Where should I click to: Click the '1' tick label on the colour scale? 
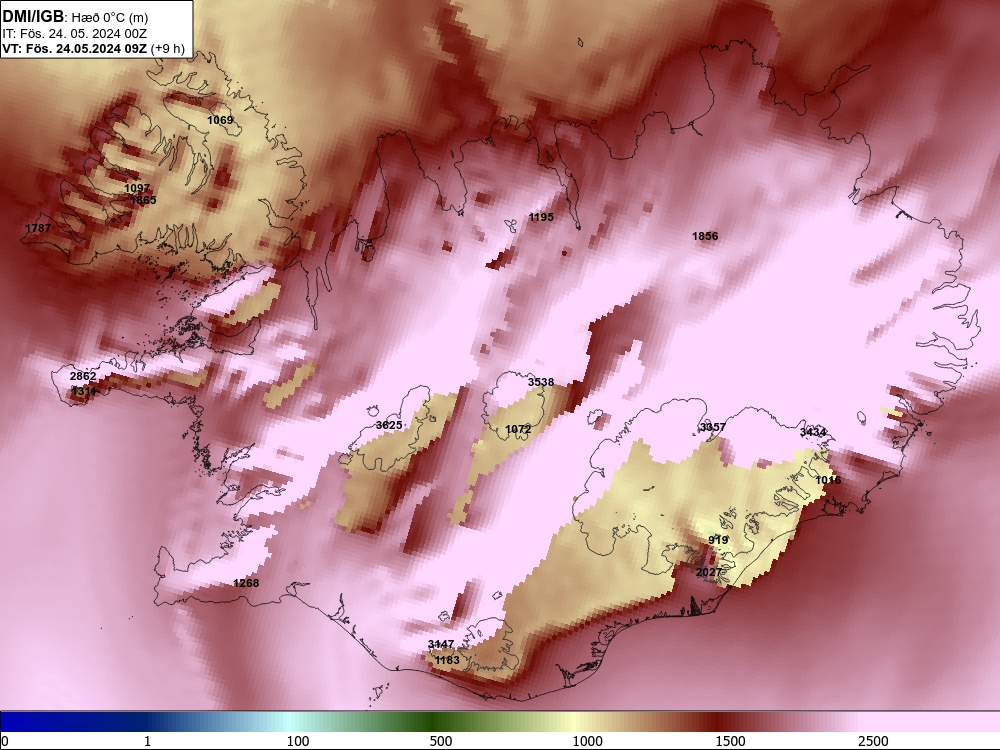click(x=147, y=741)
